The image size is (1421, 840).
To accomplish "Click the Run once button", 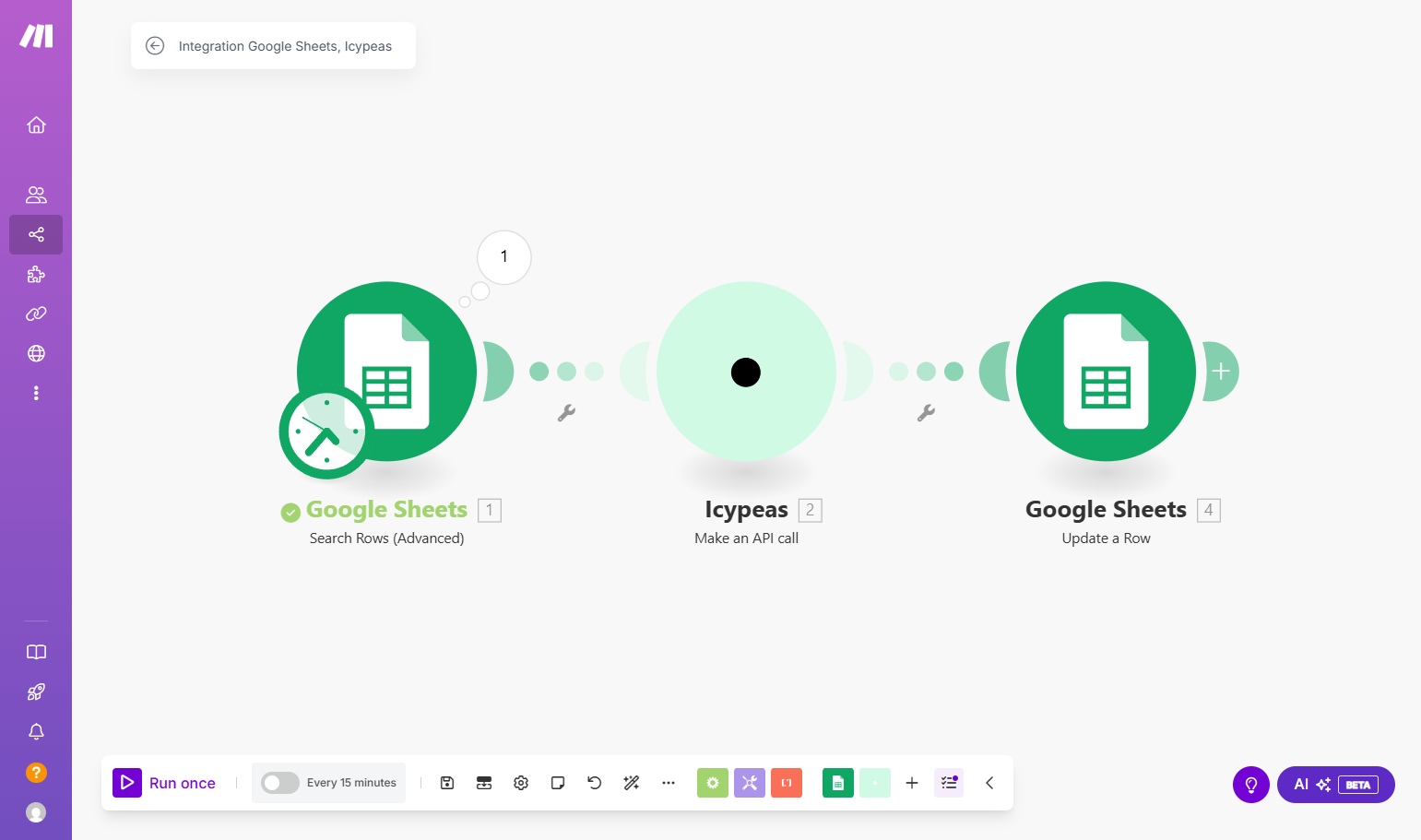I will tap(164, 783).
